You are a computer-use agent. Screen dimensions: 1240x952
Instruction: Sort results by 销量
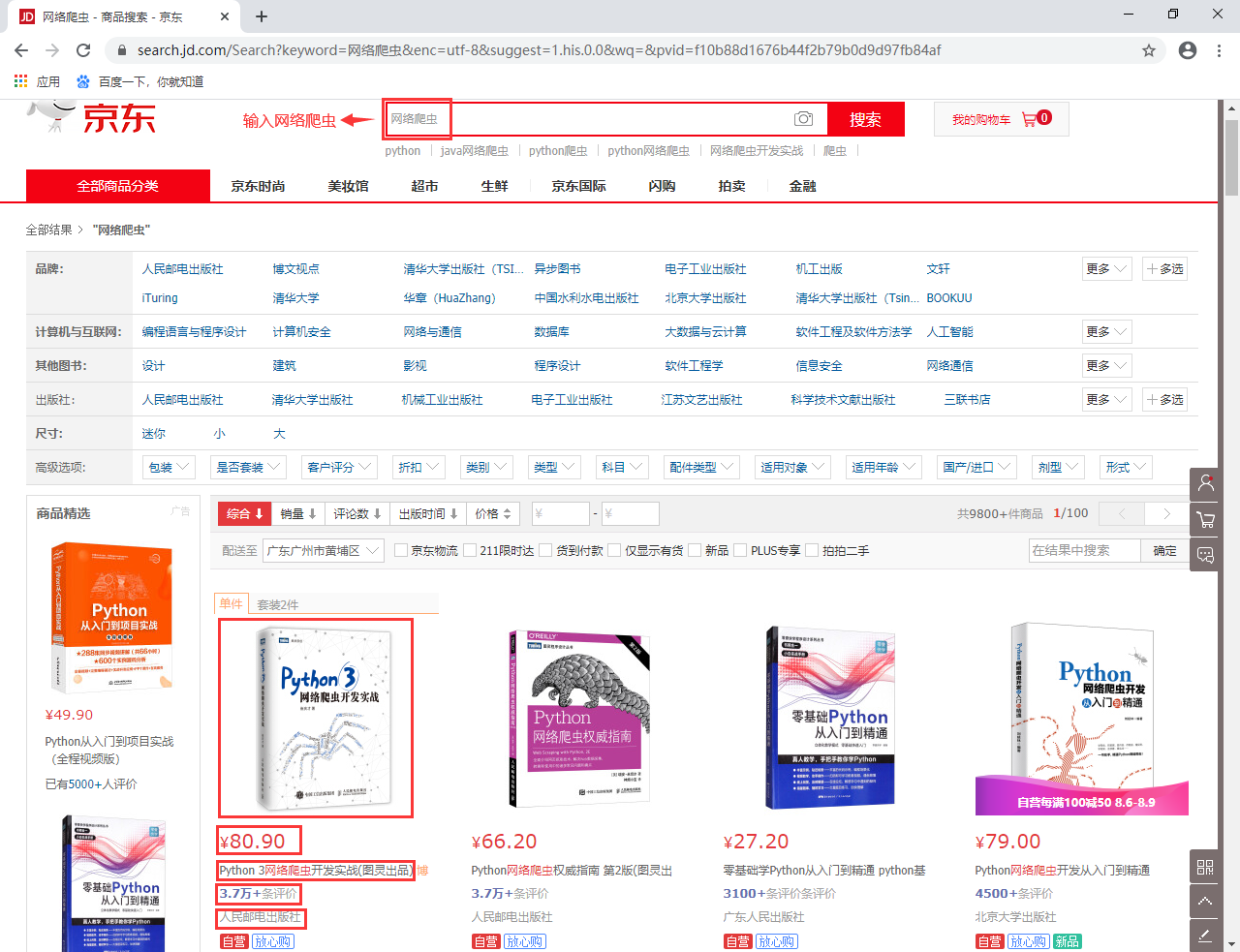(298, 513)
